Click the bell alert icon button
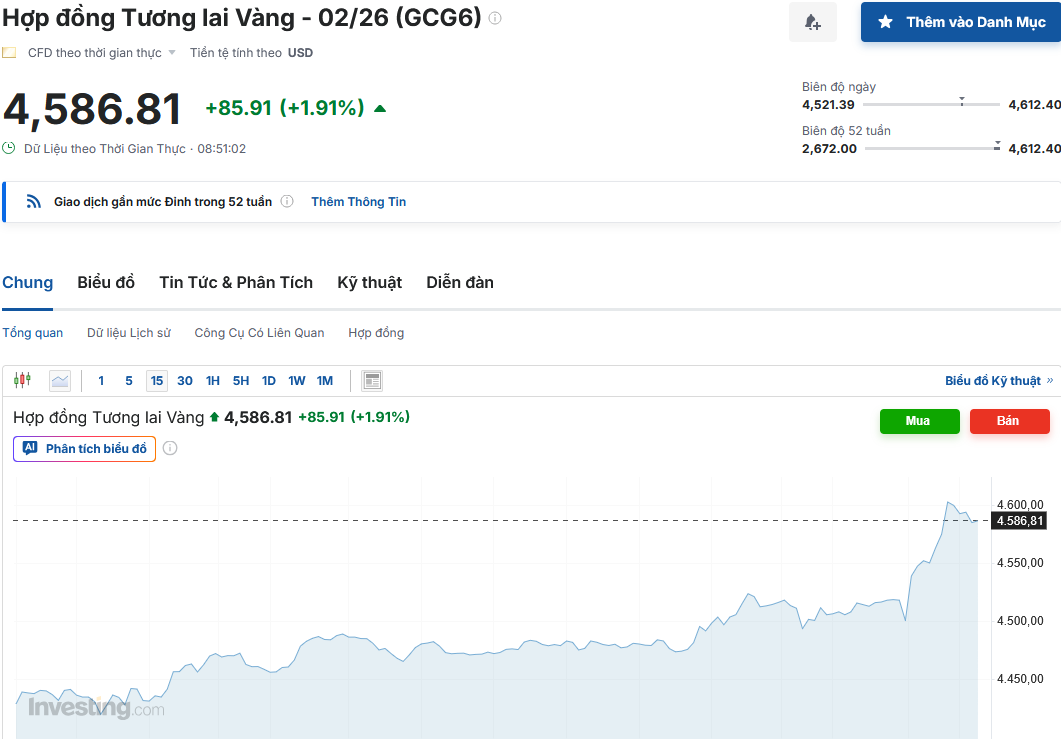 coord(812,22)
